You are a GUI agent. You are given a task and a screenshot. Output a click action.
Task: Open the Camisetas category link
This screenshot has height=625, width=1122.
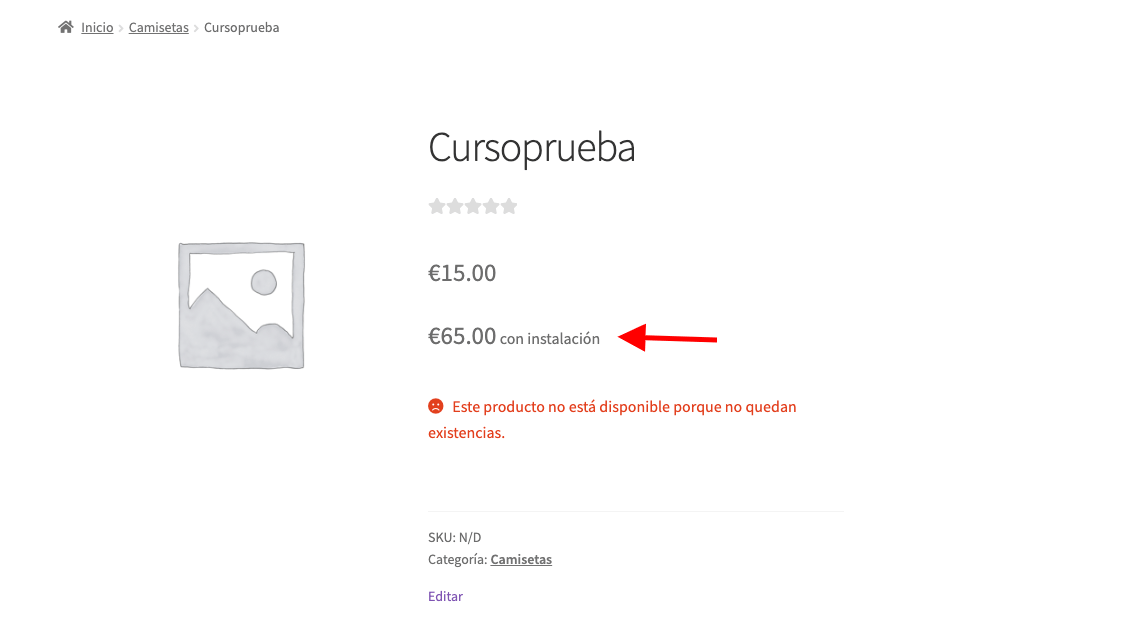point(521,559)
